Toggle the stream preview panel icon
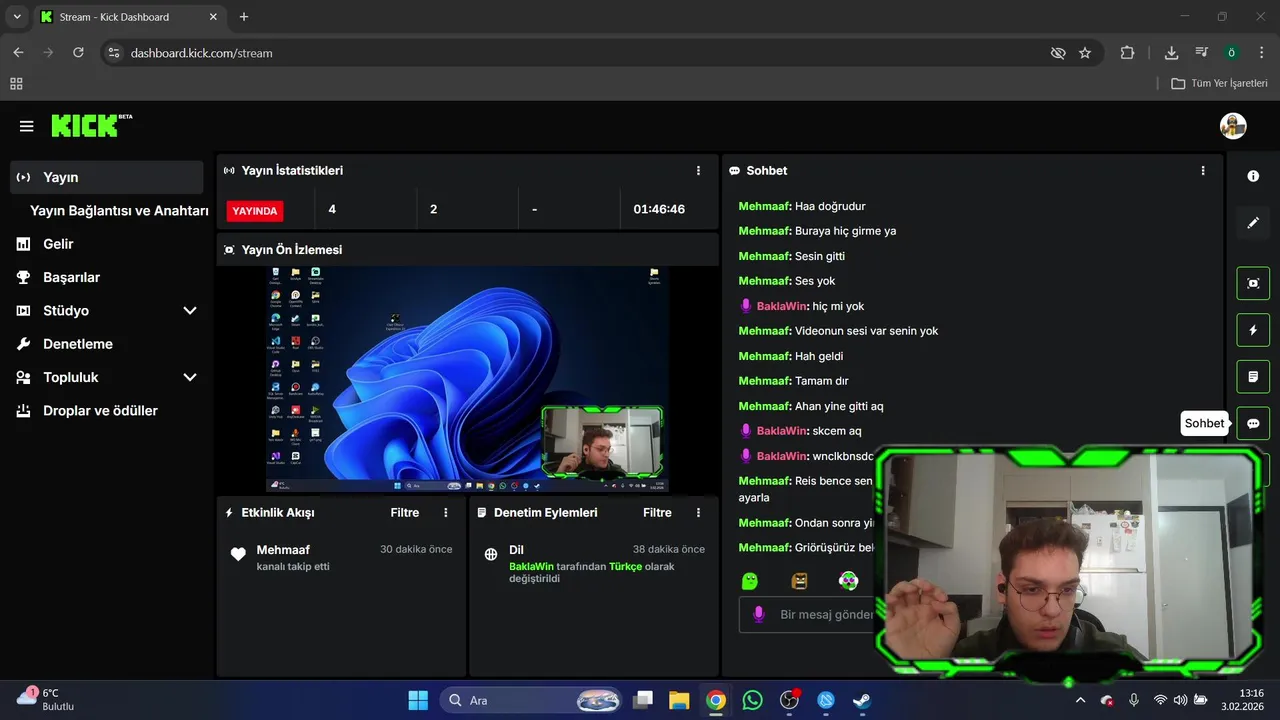 [x=1253, y=283]
